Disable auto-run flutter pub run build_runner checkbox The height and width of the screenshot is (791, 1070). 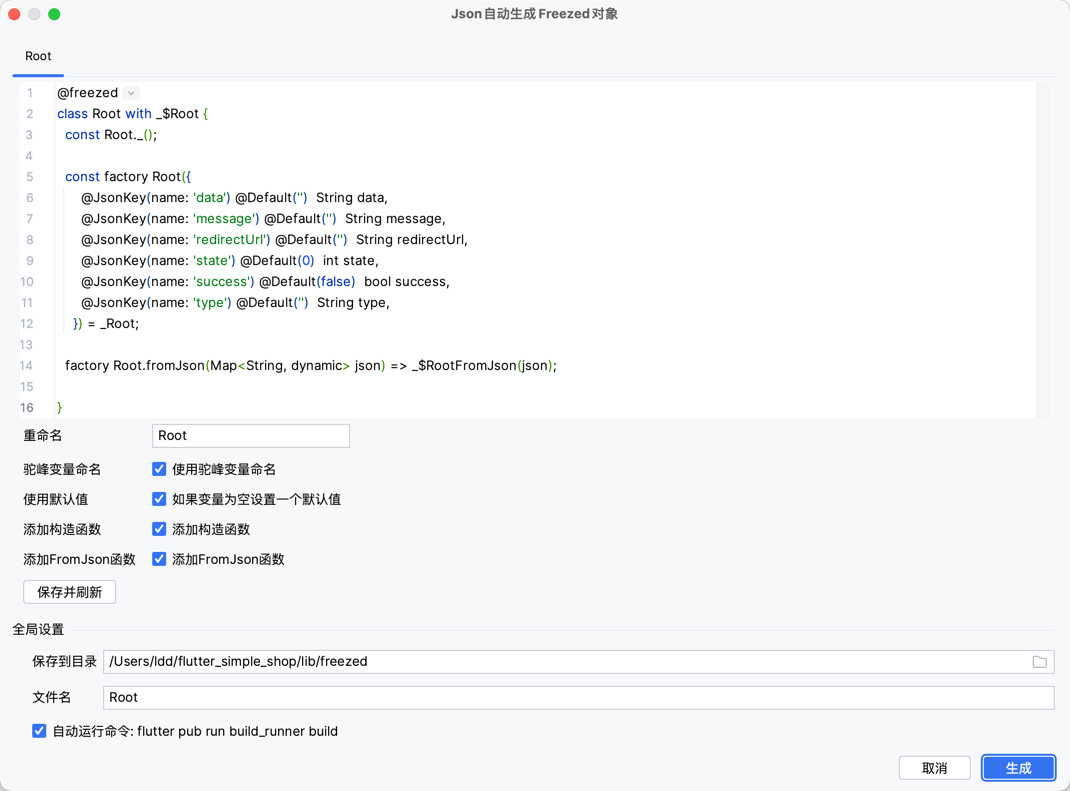pos(39,731)
